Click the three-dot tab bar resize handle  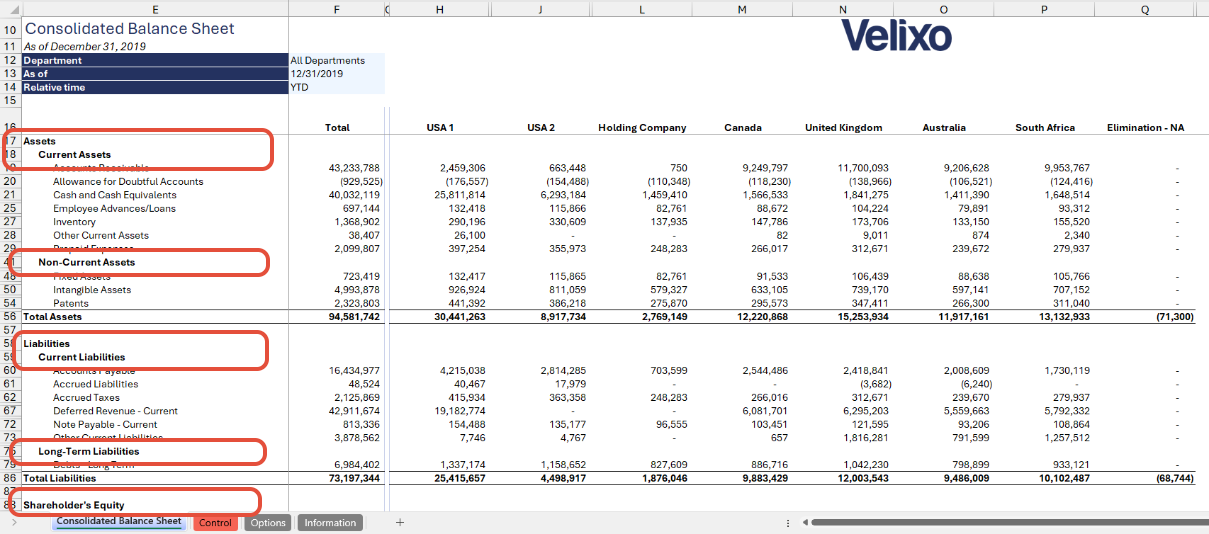(x=789, y=522)
